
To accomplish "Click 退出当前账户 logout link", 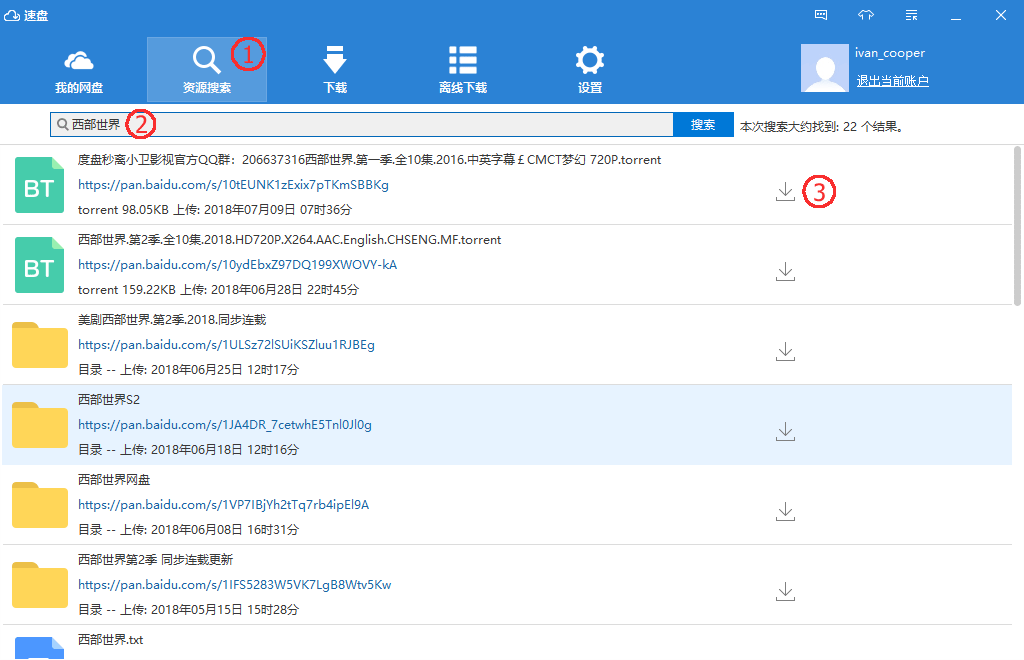I will pos(892,81).
